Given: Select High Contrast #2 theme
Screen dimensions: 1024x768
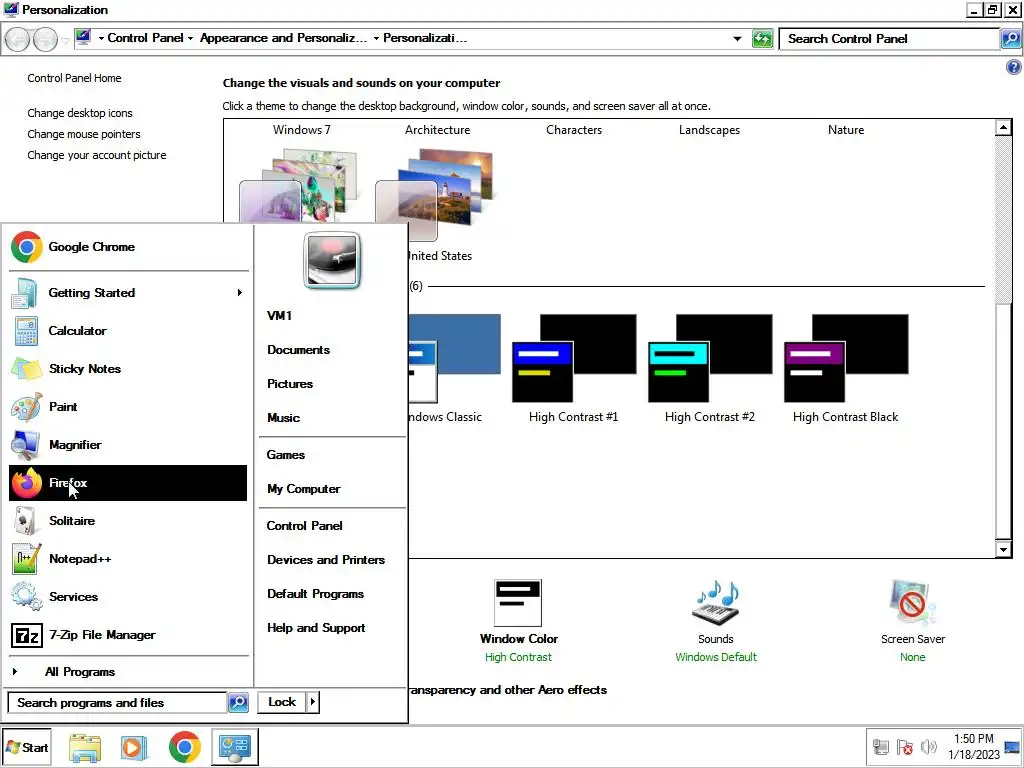Looking at the screenshot, I should click(x=710, y=369).
